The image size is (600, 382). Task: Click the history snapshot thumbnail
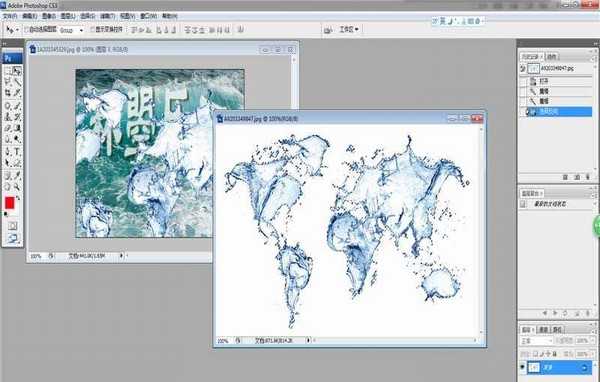pos(533,69)
